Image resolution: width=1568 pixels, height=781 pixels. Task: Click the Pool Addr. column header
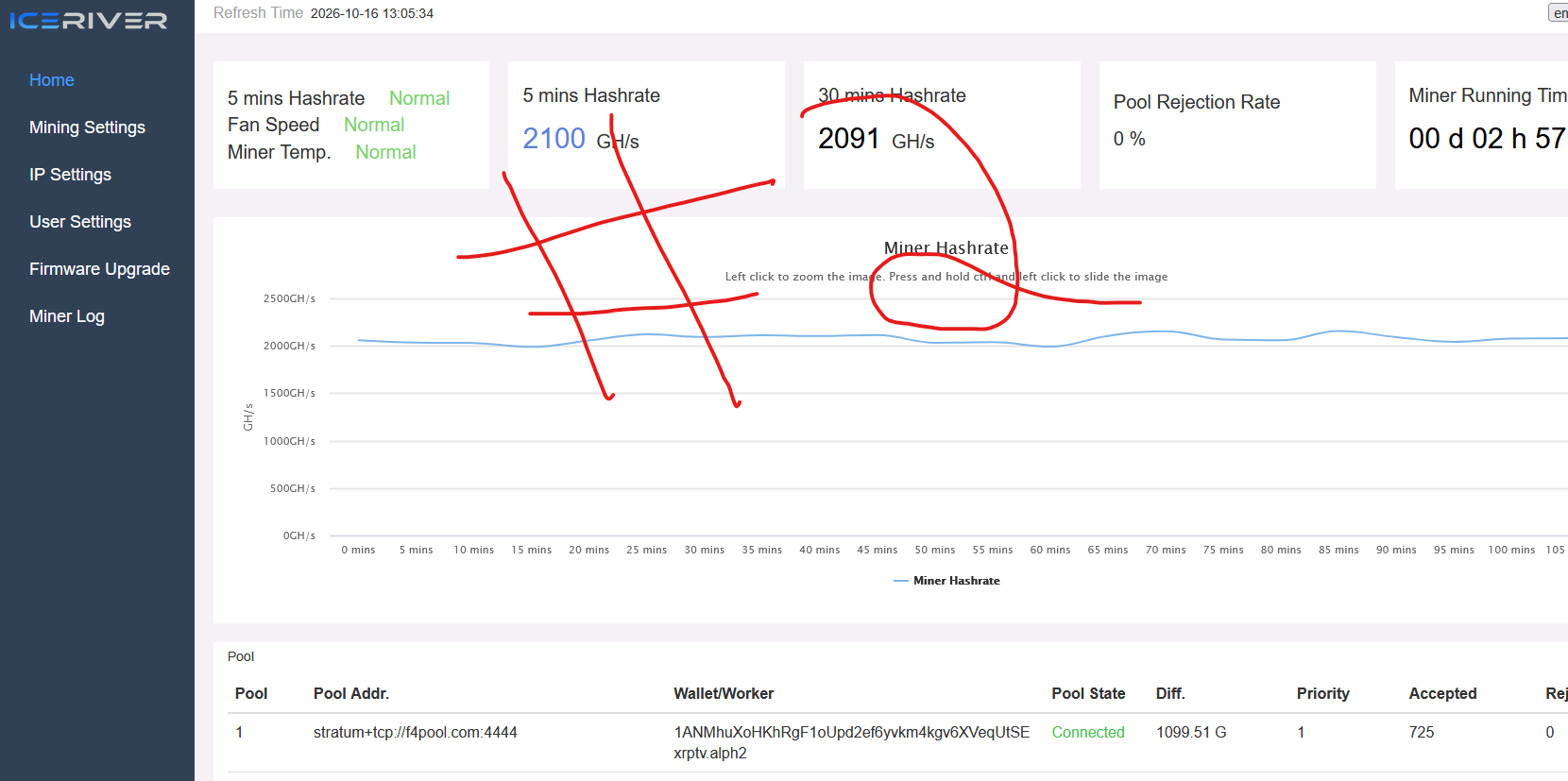(x=351, y=693)
